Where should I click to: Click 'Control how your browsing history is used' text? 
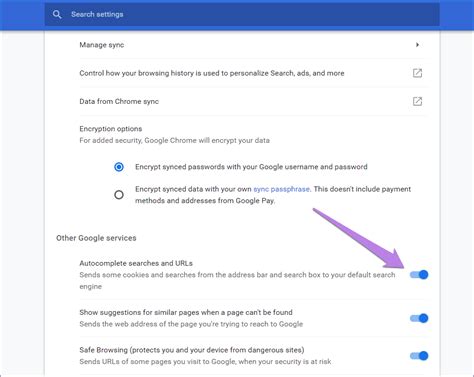point(212,73)
